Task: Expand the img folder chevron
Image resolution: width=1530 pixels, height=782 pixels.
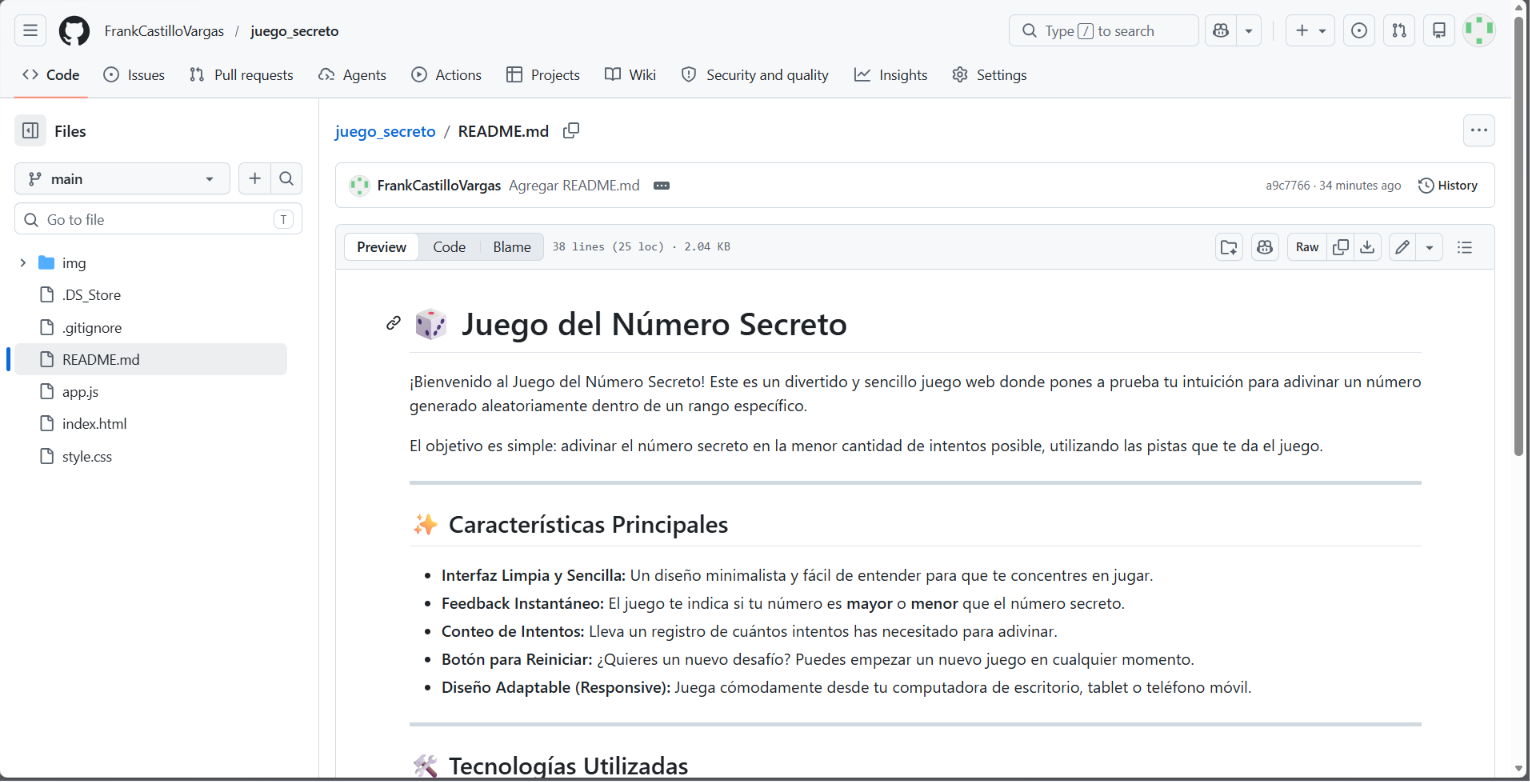Action: 22,263
